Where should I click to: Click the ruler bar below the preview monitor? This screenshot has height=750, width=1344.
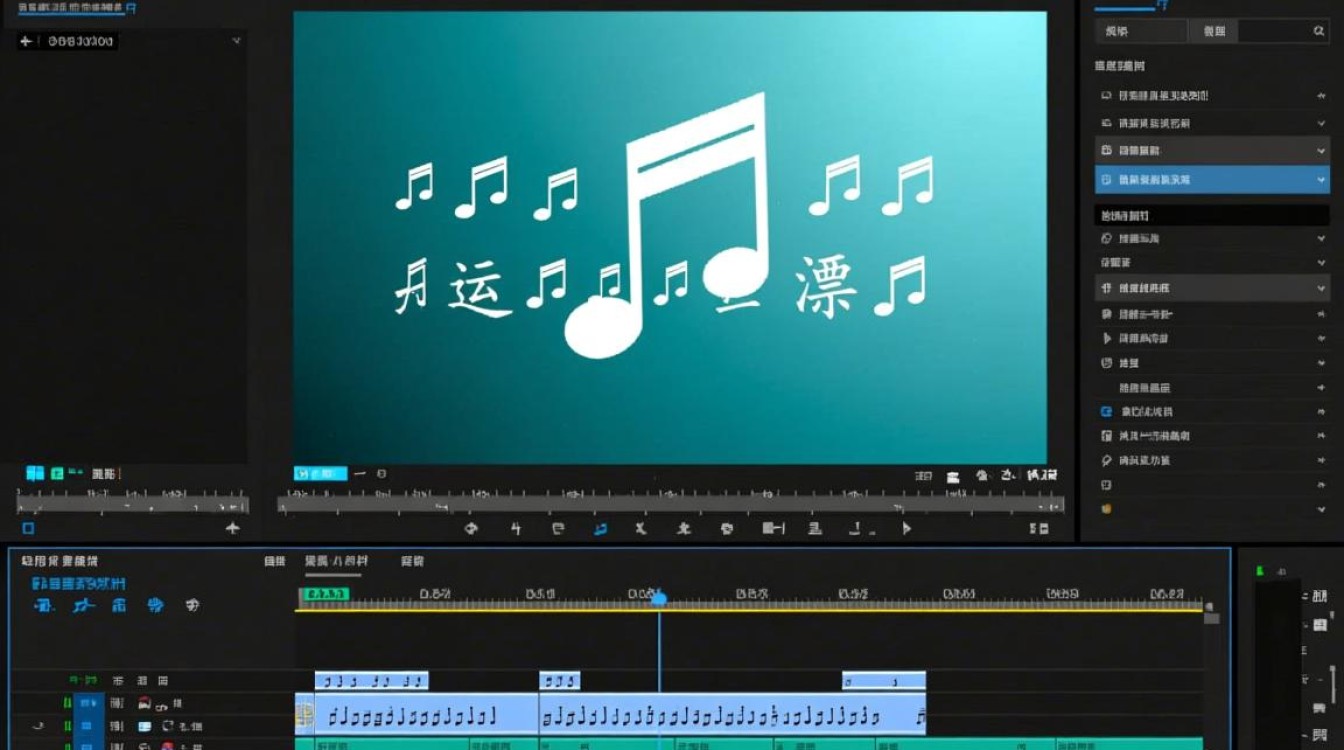(670, 503)
